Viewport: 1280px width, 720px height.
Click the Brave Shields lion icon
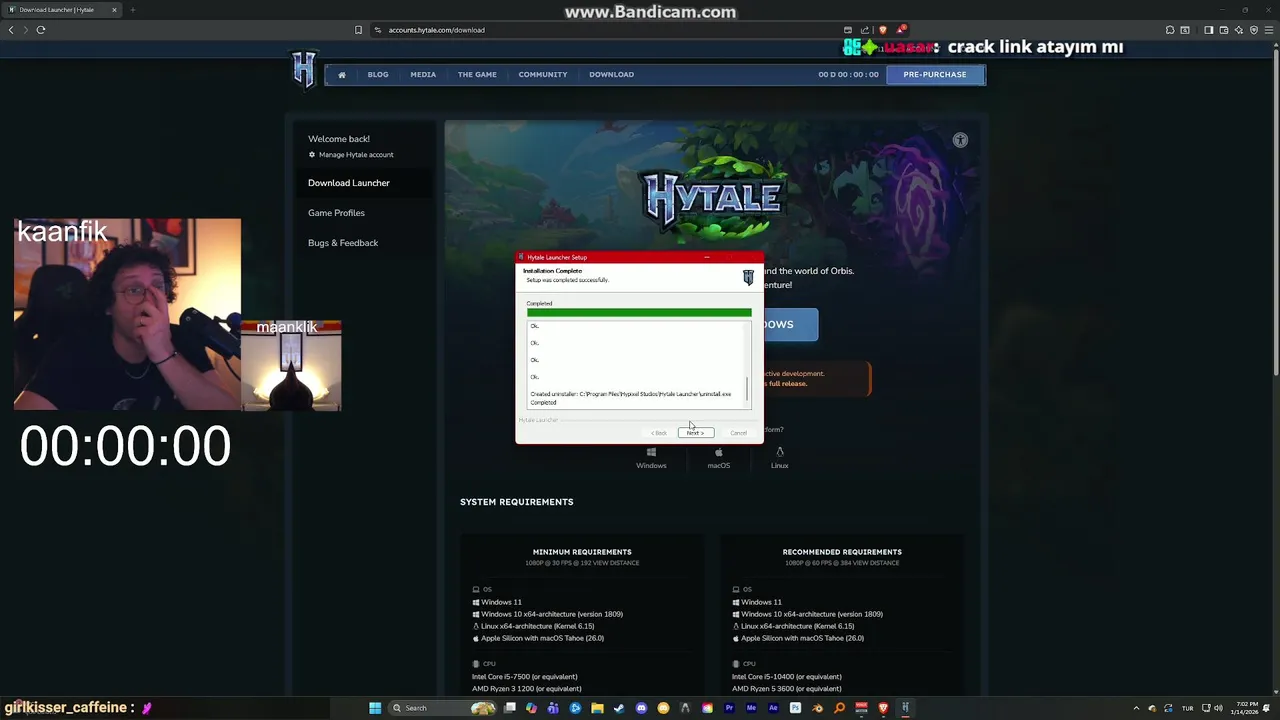coord(883,30)
